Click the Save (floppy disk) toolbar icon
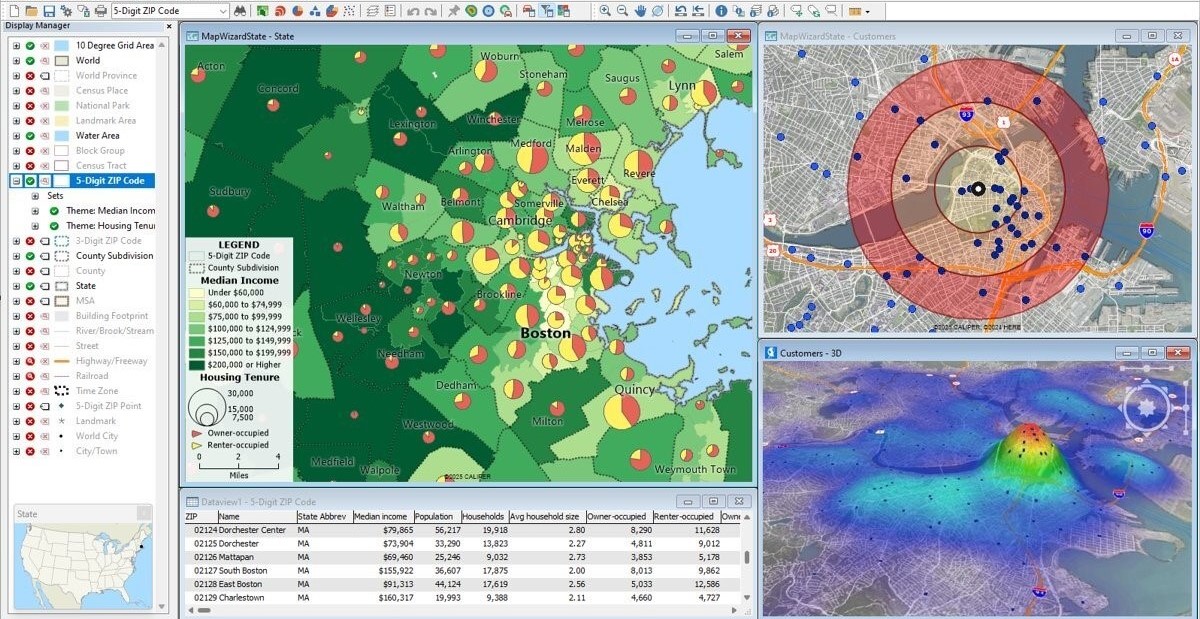Image resolution: width=1200 pixels, height=619 pixels. [48, 11]
